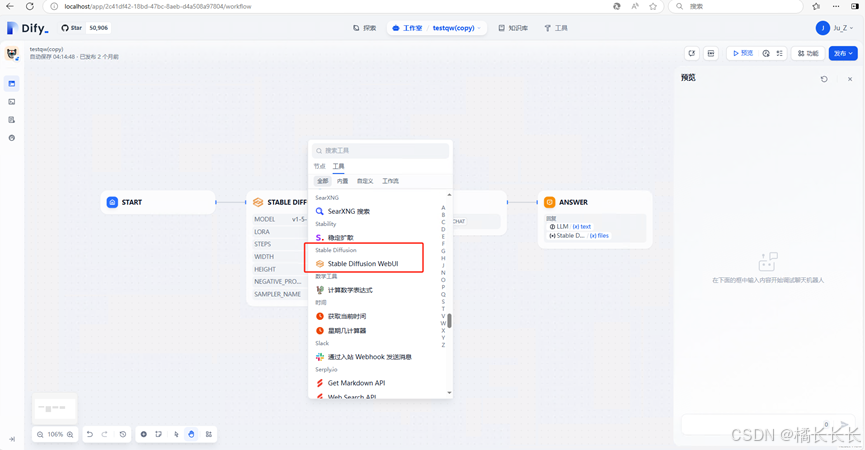Screen dimensions: 865x450
Task: Jump to letter S in tool index
Action: (x=443, y=302)
